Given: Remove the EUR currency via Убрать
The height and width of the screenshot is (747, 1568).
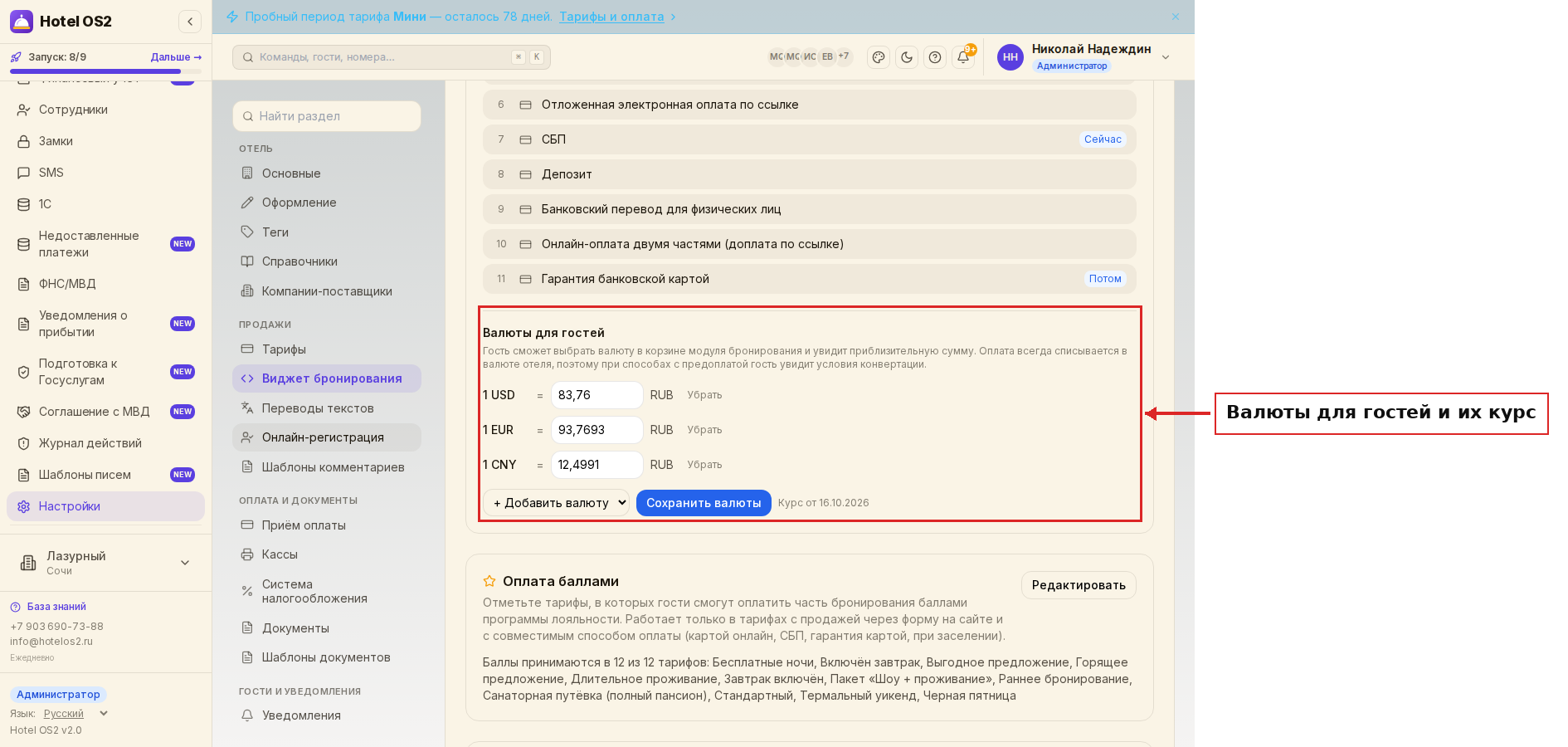Looking at the screenshot, I should pos(704,430).
